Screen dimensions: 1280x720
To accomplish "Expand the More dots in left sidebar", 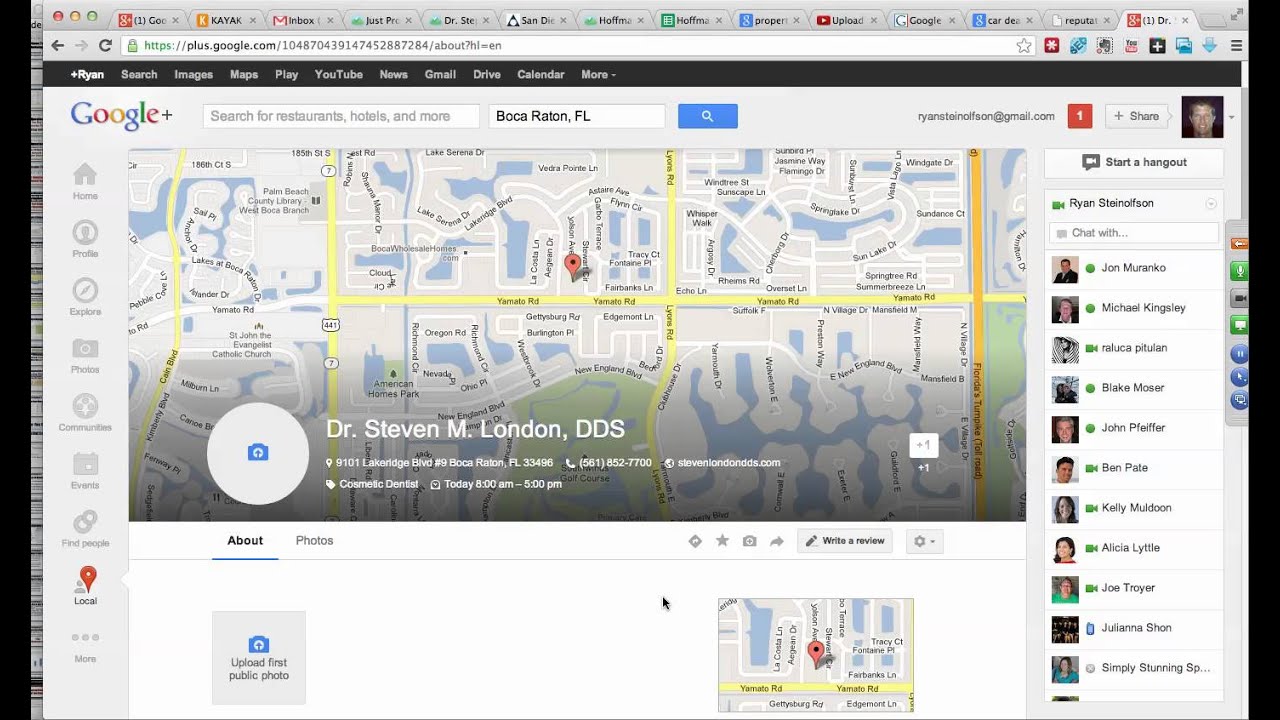I will click(x=85, y=645).
